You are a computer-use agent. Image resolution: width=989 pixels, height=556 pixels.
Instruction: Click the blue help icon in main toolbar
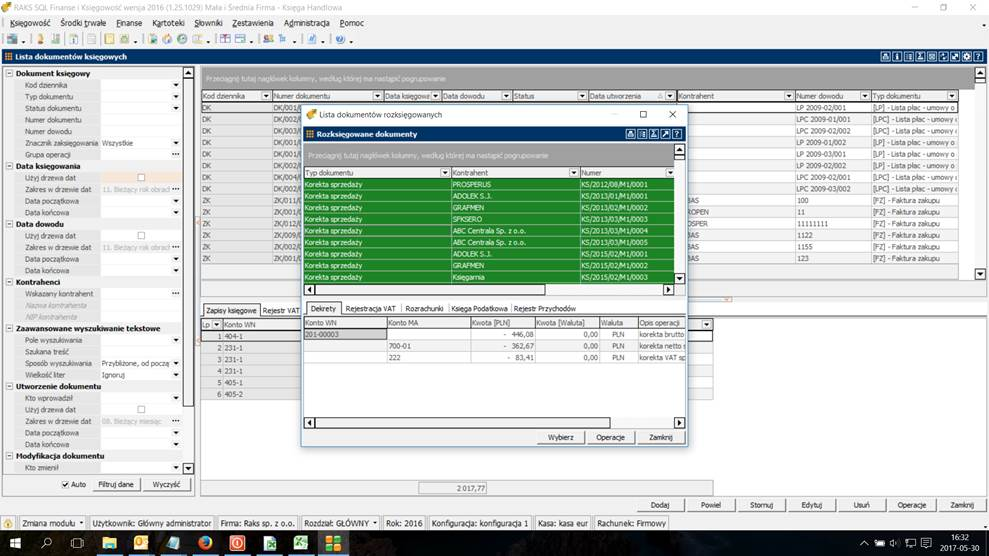click(340, 39)
